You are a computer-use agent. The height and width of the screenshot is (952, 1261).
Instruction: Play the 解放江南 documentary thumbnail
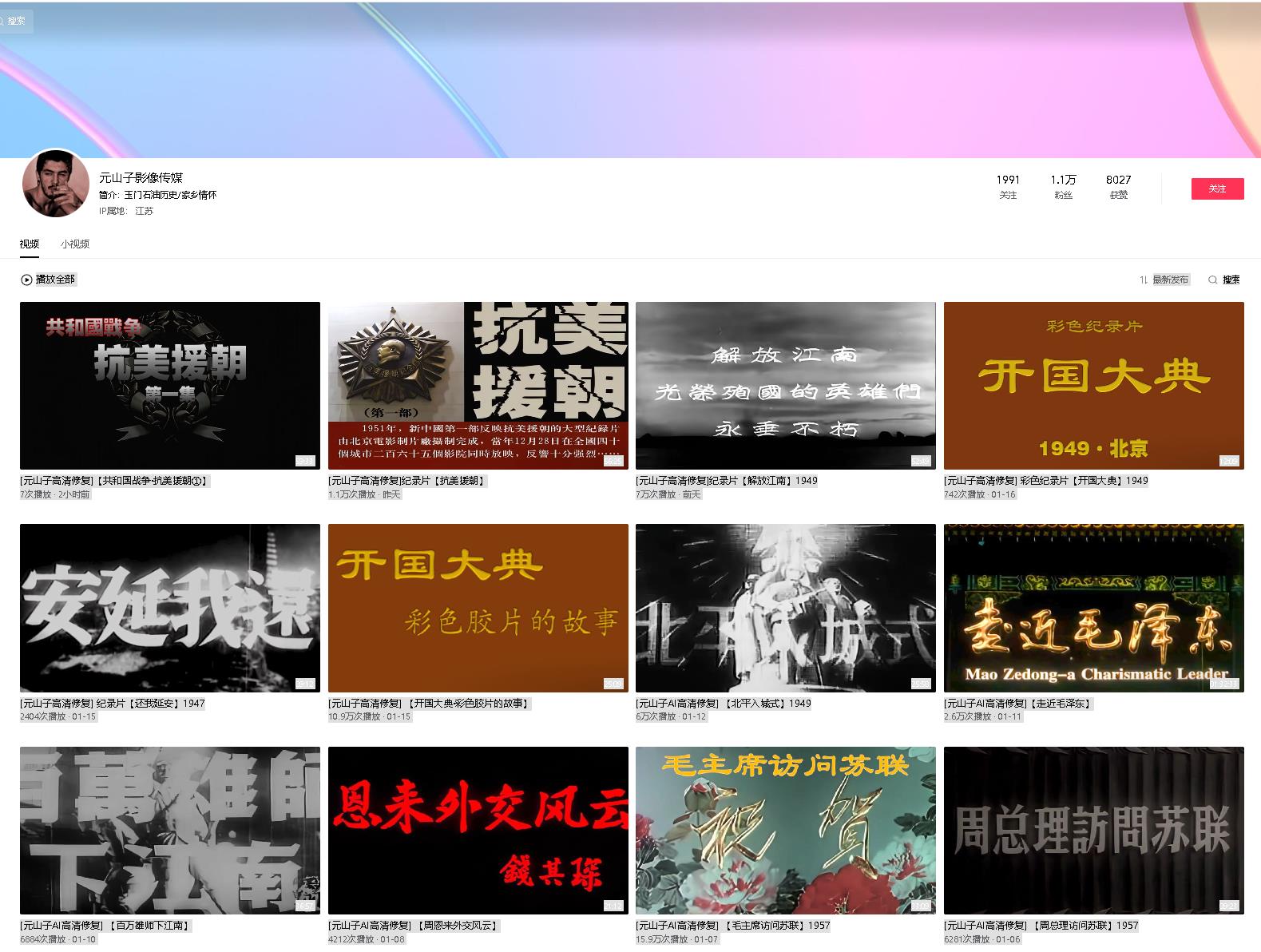(x=785, y=385)
